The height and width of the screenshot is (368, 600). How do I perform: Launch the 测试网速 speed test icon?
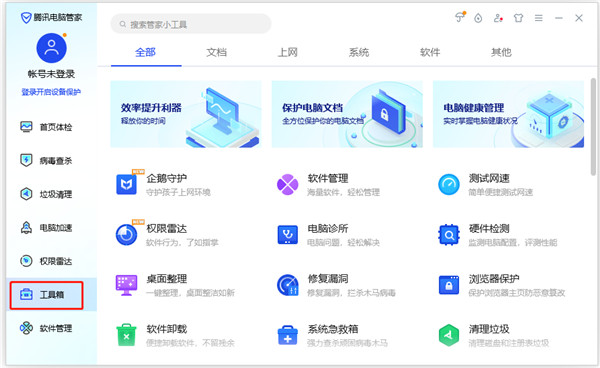pyautogui.click(x=448, y=184)
